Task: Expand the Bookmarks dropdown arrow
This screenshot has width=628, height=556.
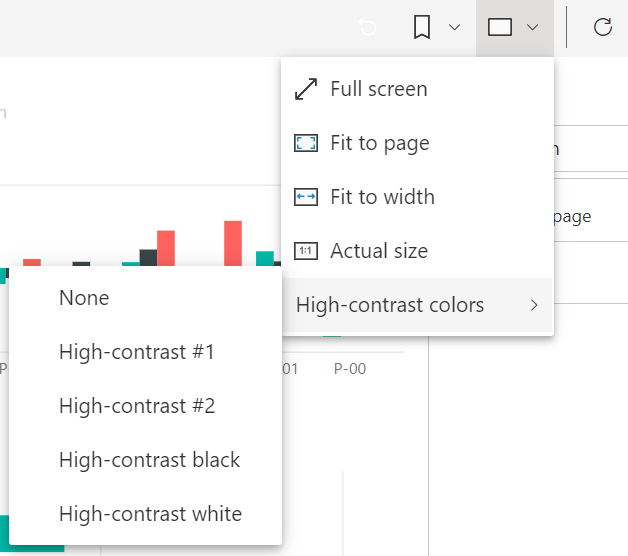Action: (454, 27)
